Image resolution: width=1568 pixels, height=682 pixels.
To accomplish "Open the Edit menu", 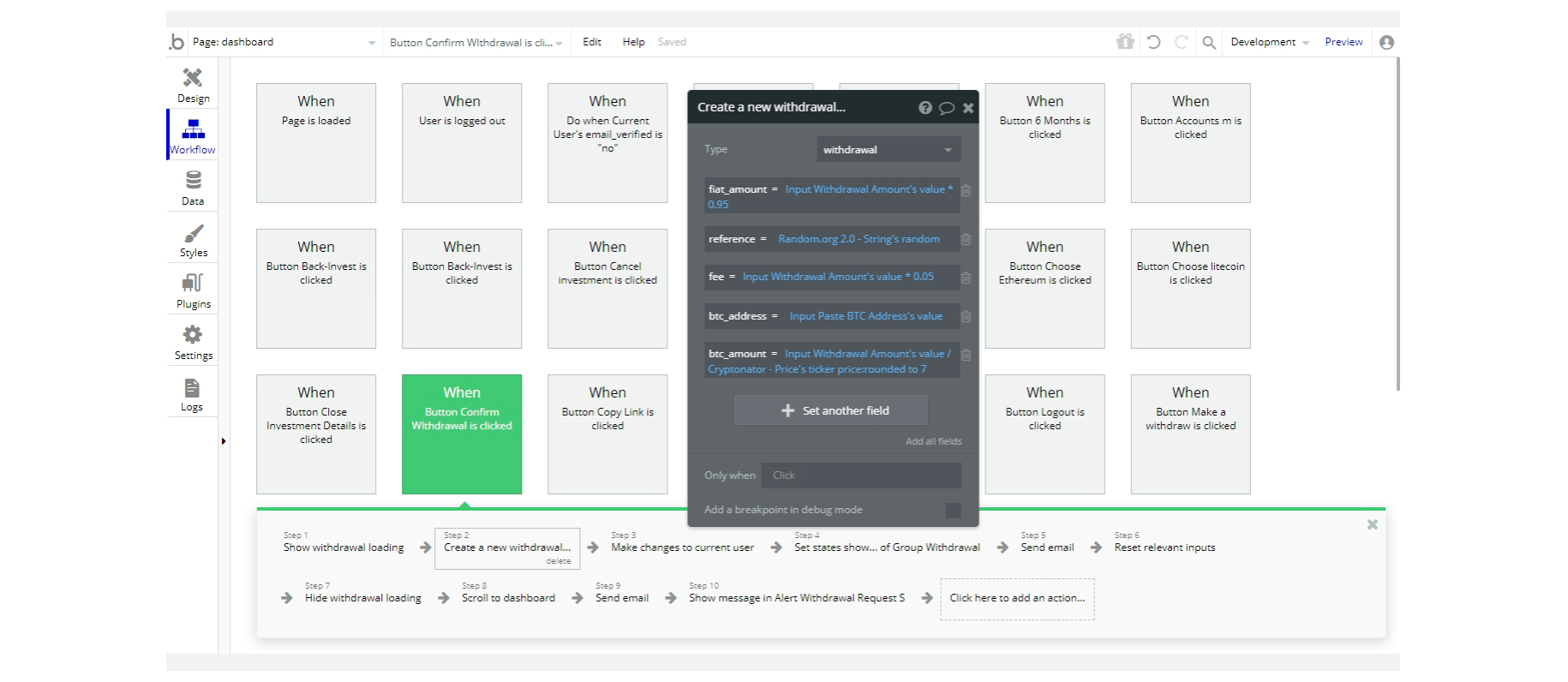I will click(x=592, y=42).
